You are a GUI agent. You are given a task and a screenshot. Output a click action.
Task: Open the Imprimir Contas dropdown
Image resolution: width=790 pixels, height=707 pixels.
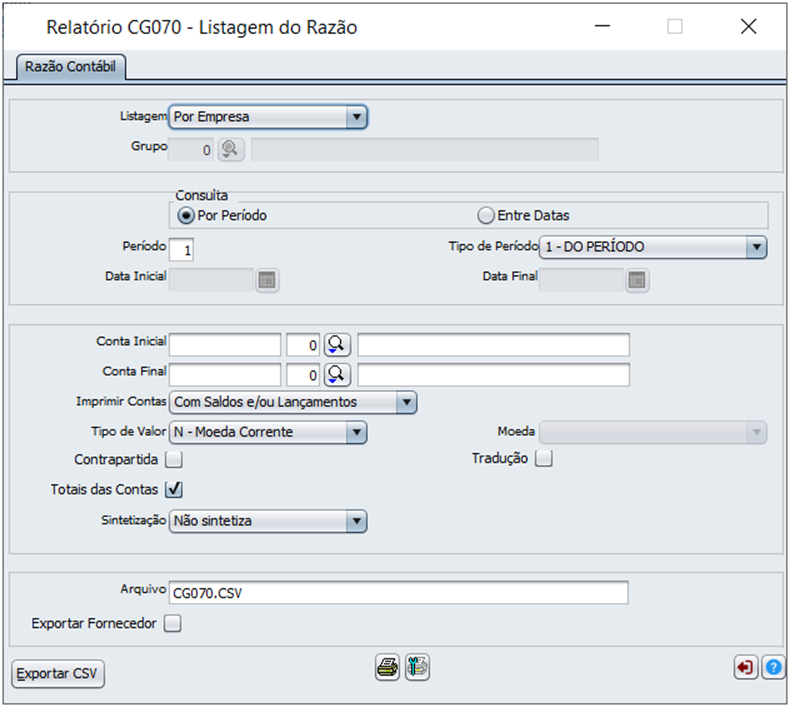pos(293,402)
